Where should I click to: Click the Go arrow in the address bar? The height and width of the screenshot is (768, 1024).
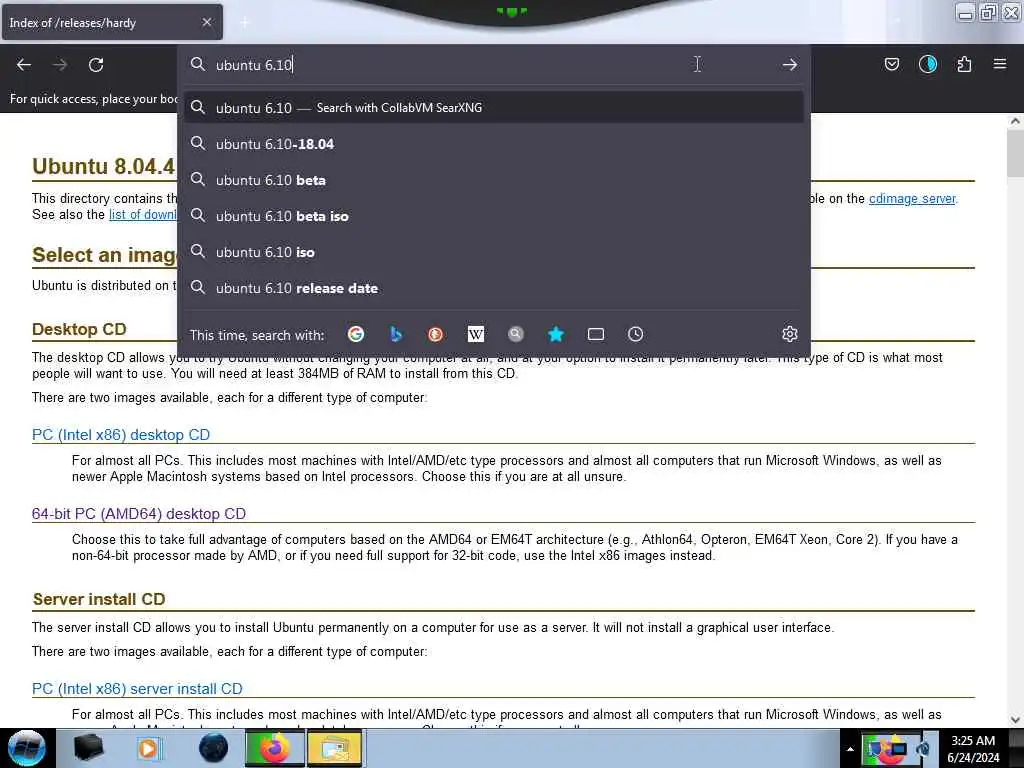(x=790, y=65)
